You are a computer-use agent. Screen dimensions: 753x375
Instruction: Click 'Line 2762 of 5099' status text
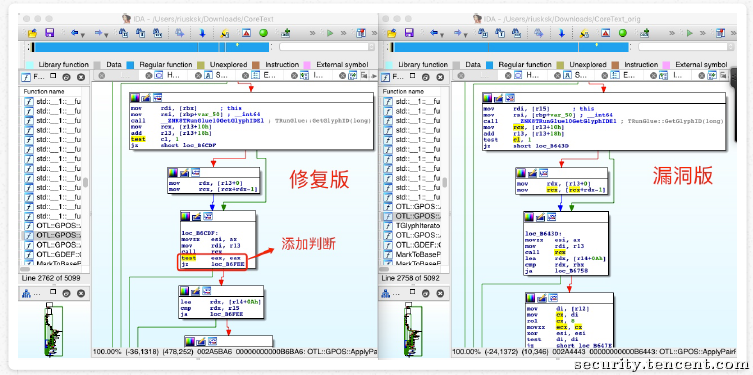(x=51, y=278)
